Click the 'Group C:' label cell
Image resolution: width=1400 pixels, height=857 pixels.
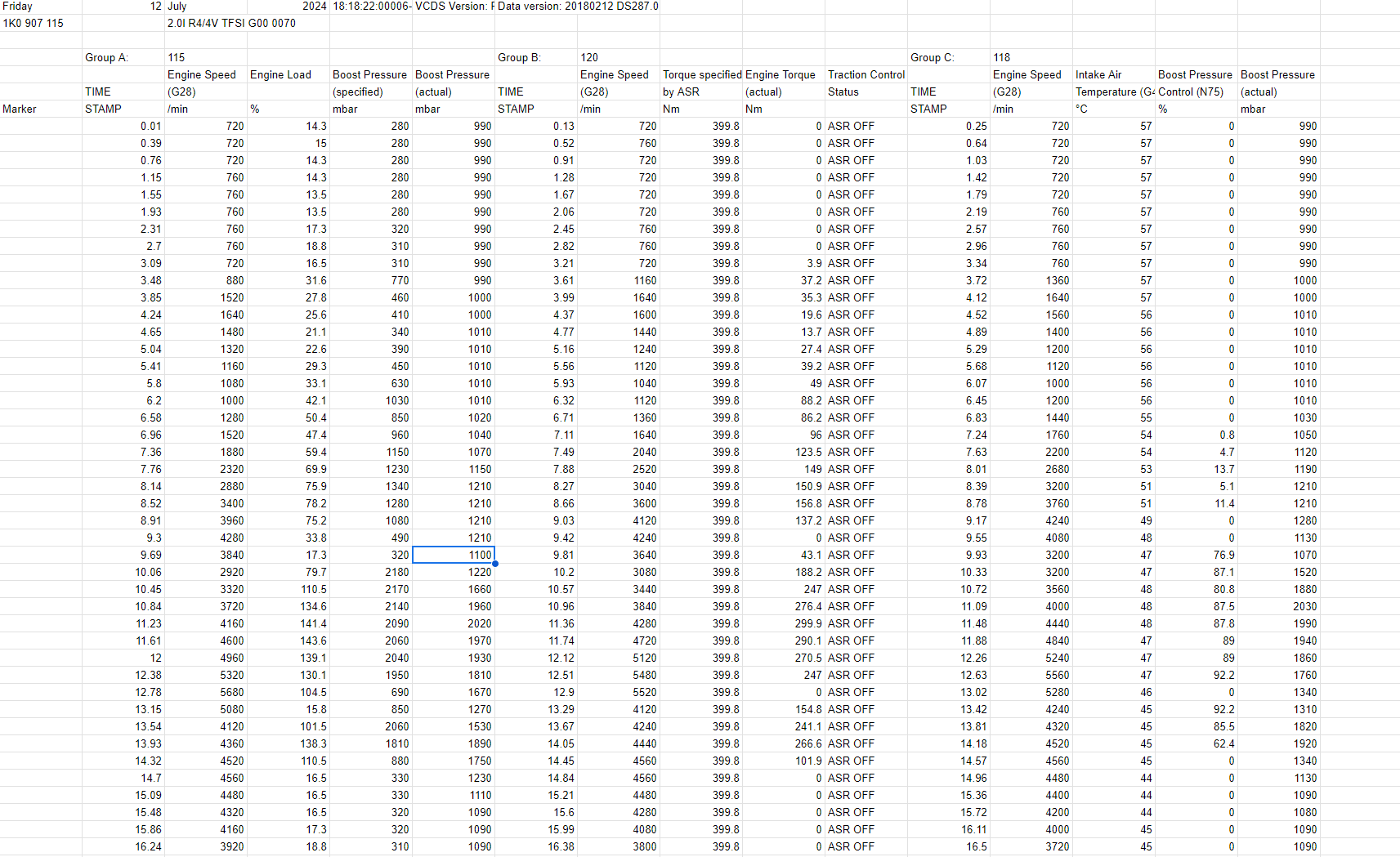[949, 57]
